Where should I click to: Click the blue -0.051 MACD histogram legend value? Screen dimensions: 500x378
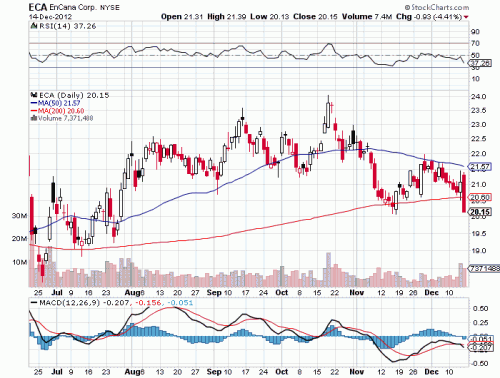click(180, 303)
